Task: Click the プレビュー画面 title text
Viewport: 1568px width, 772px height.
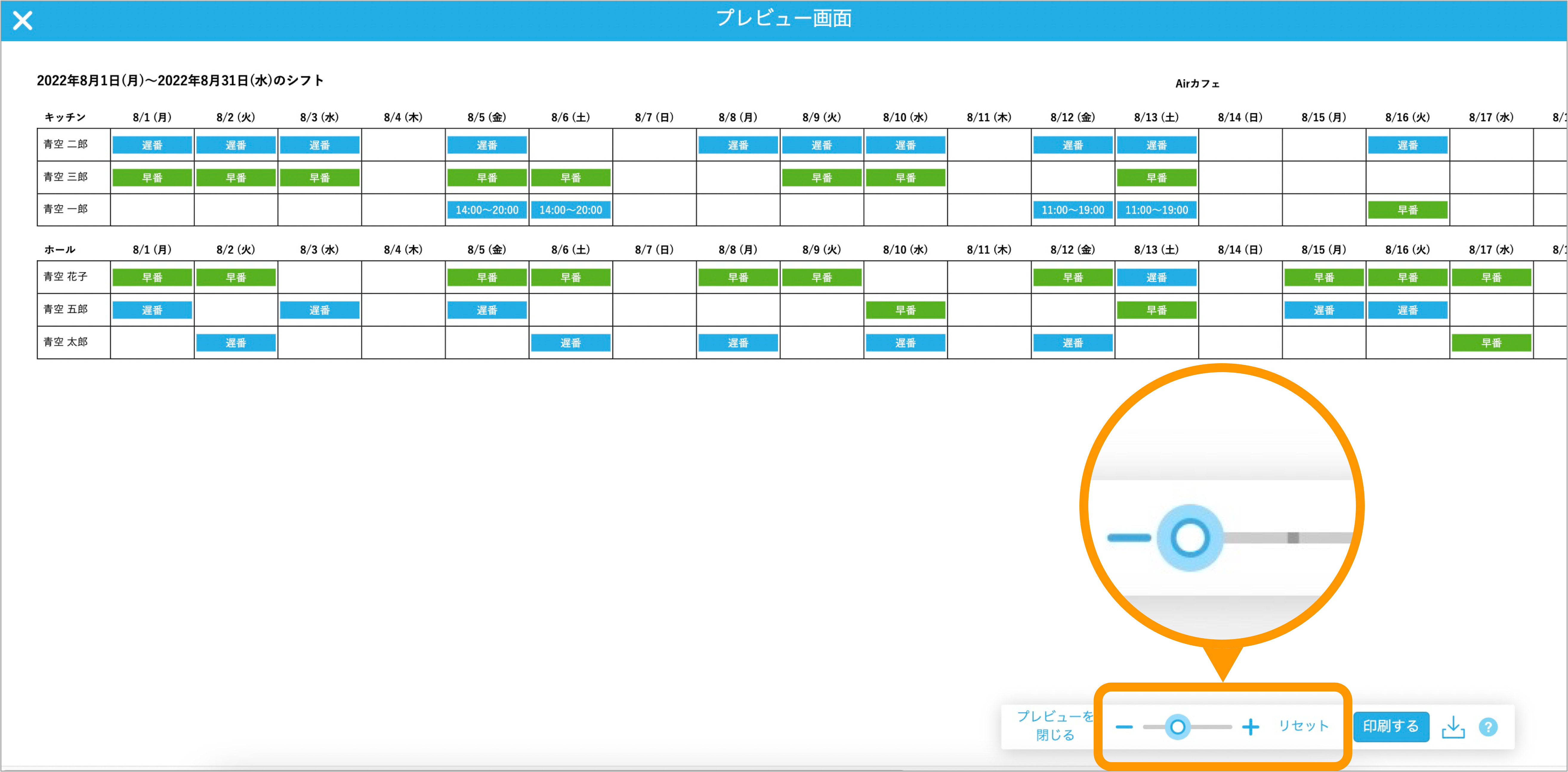Action: [x=784, y=18]
